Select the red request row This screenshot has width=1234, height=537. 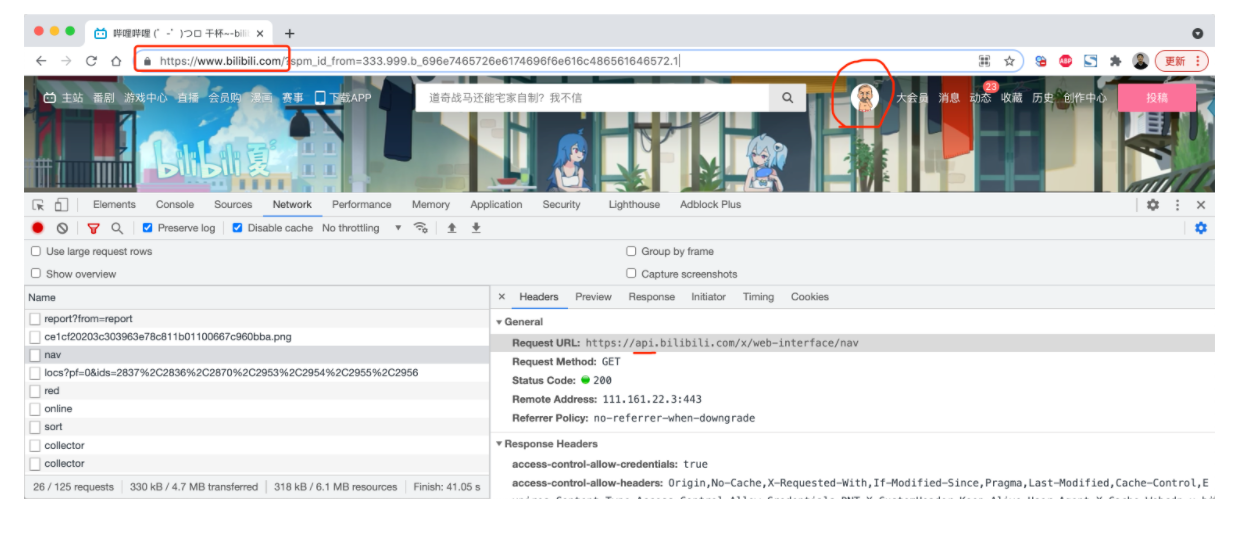[x=257, y=391]
